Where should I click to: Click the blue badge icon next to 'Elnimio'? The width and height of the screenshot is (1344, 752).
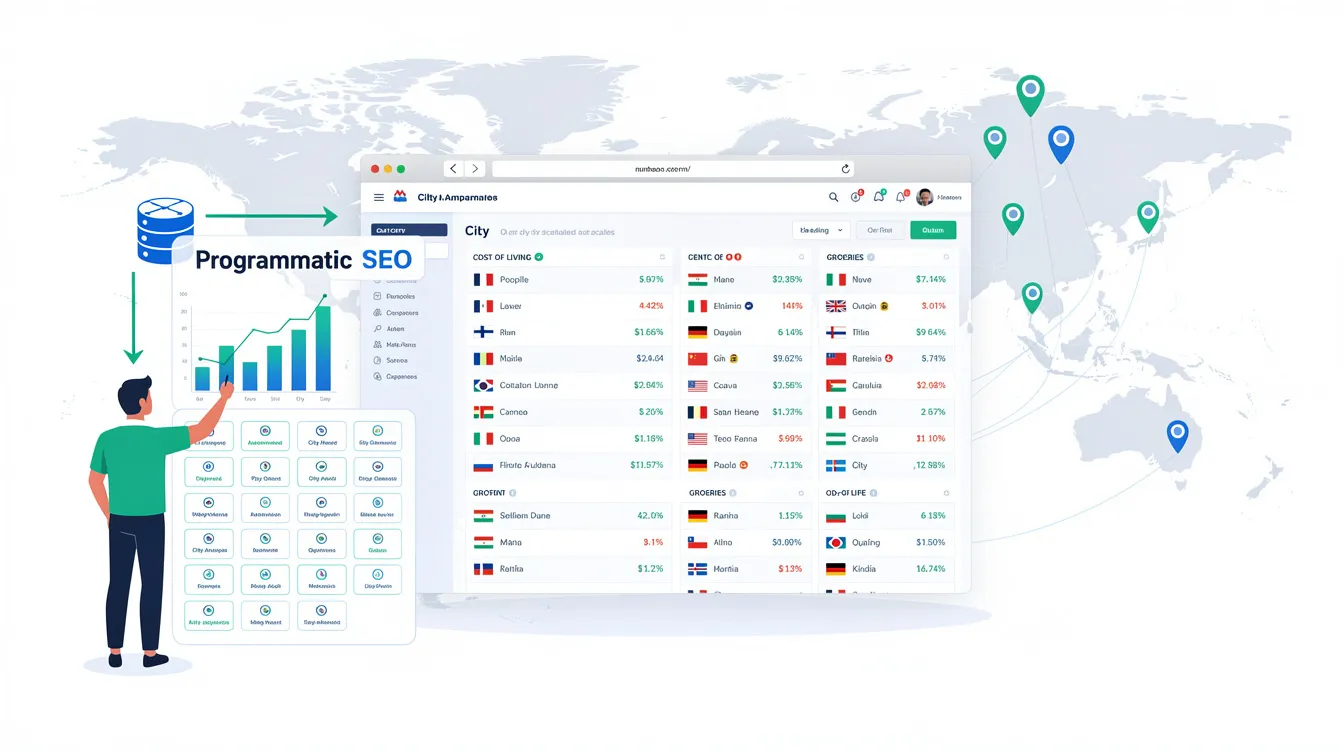click(749, 306)
